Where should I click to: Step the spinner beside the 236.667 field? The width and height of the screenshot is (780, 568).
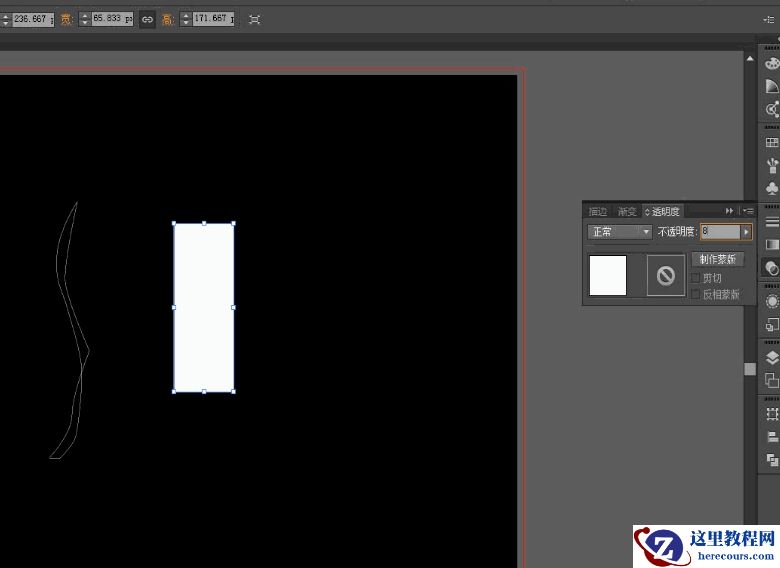click(5, 19)
